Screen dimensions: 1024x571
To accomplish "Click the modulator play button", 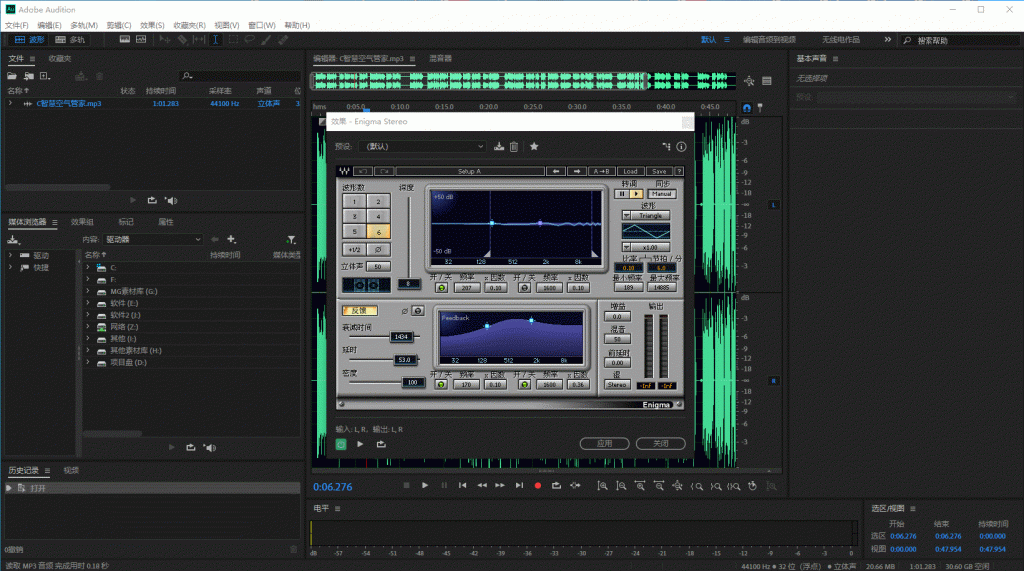I will [x=636, y=194].
